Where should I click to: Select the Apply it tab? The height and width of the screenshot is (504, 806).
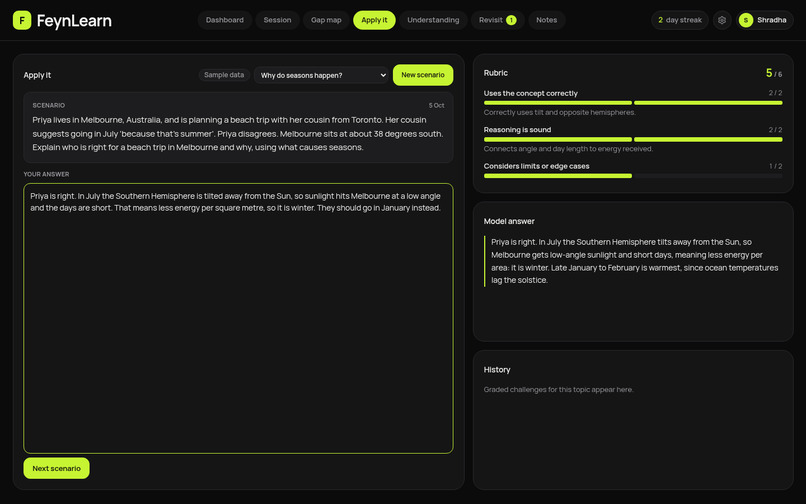374,20
